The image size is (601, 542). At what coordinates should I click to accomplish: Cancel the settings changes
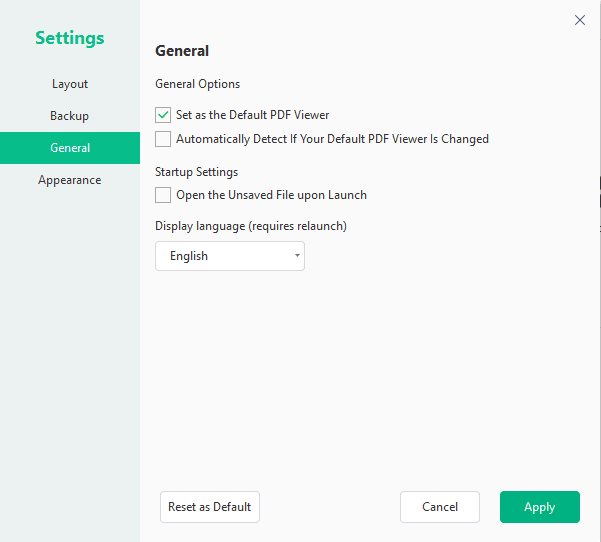pyautogui.click(x=440, y=507)
